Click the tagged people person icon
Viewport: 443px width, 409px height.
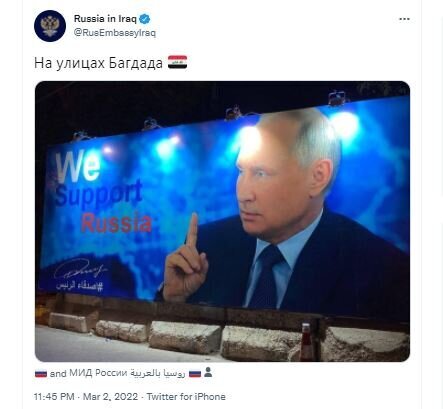pos(208,372)
